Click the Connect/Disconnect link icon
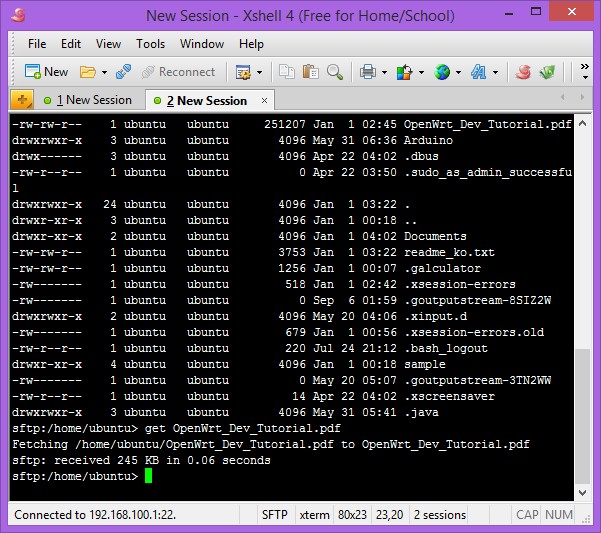The image size is (601, 533). coord(123,72)
